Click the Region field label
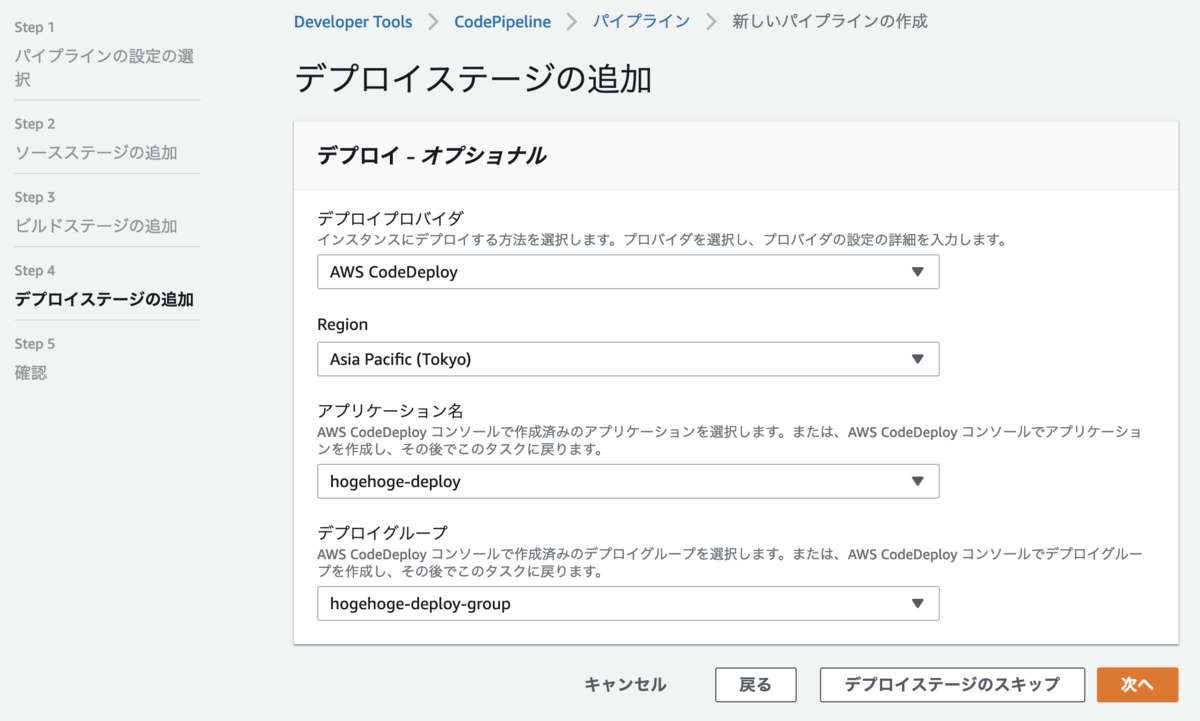Screen dimensions: 1200x721 (x=342, y=324)
